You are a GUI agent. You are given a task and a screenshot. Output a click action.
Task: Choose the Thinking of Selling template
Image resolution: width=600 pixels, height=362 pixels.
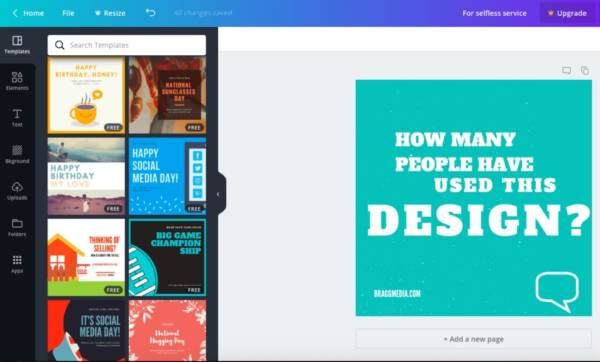point(86,258)
